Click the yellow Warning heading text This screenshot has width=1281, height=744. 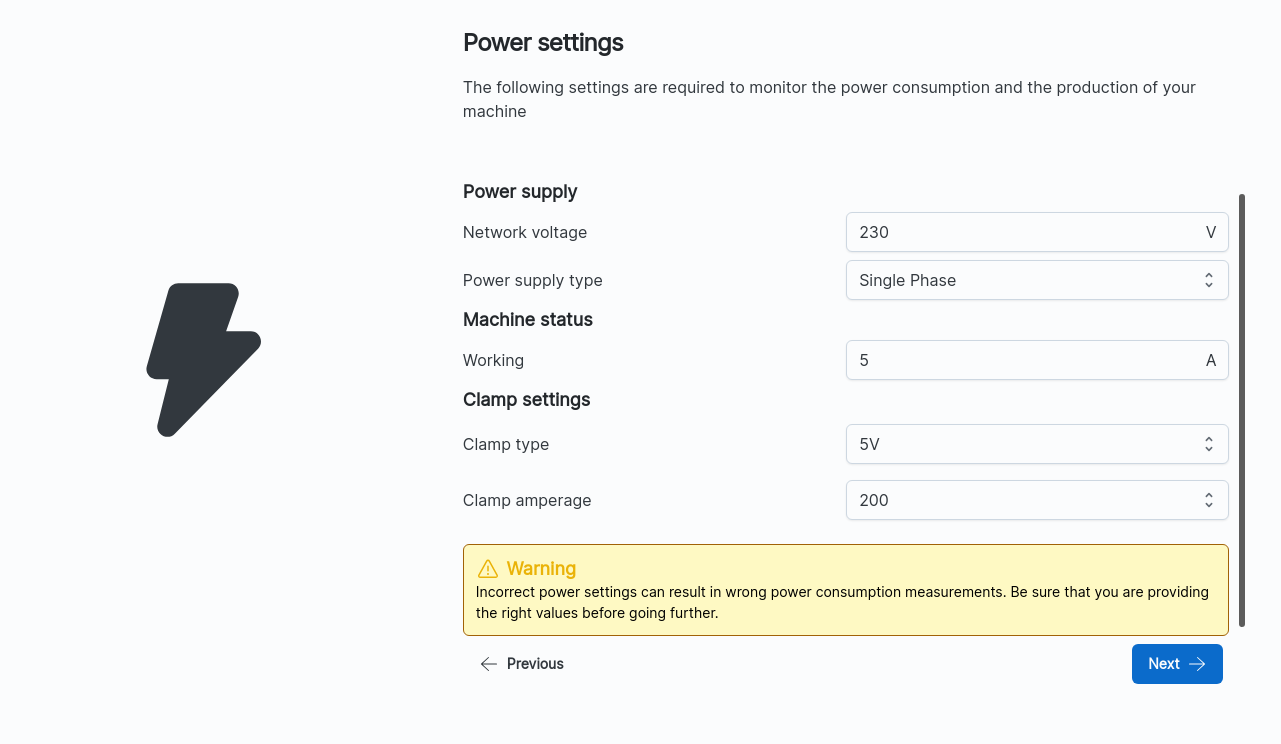(541, 569)
